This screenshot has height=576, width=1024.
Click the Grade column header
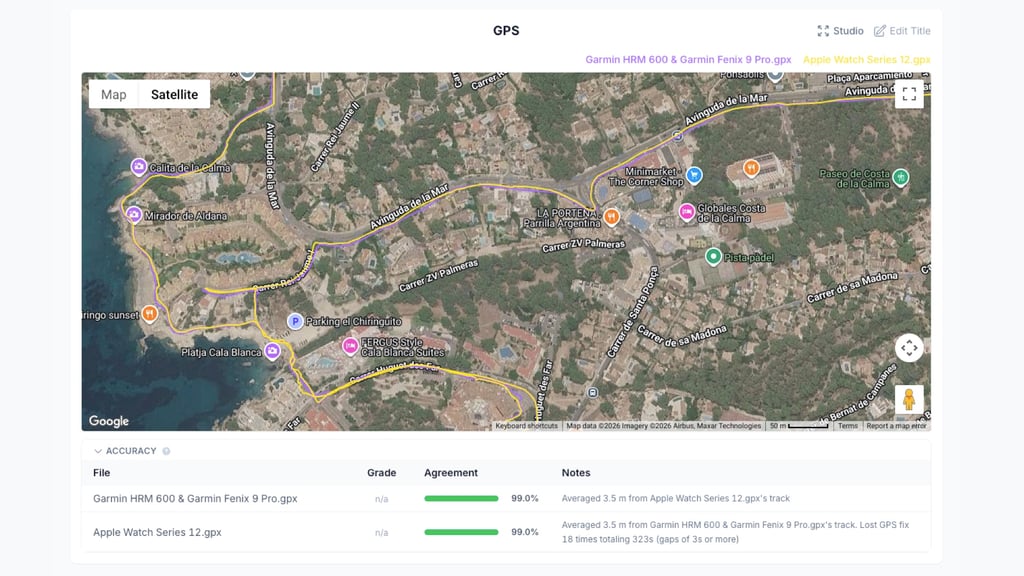[381, 473]
